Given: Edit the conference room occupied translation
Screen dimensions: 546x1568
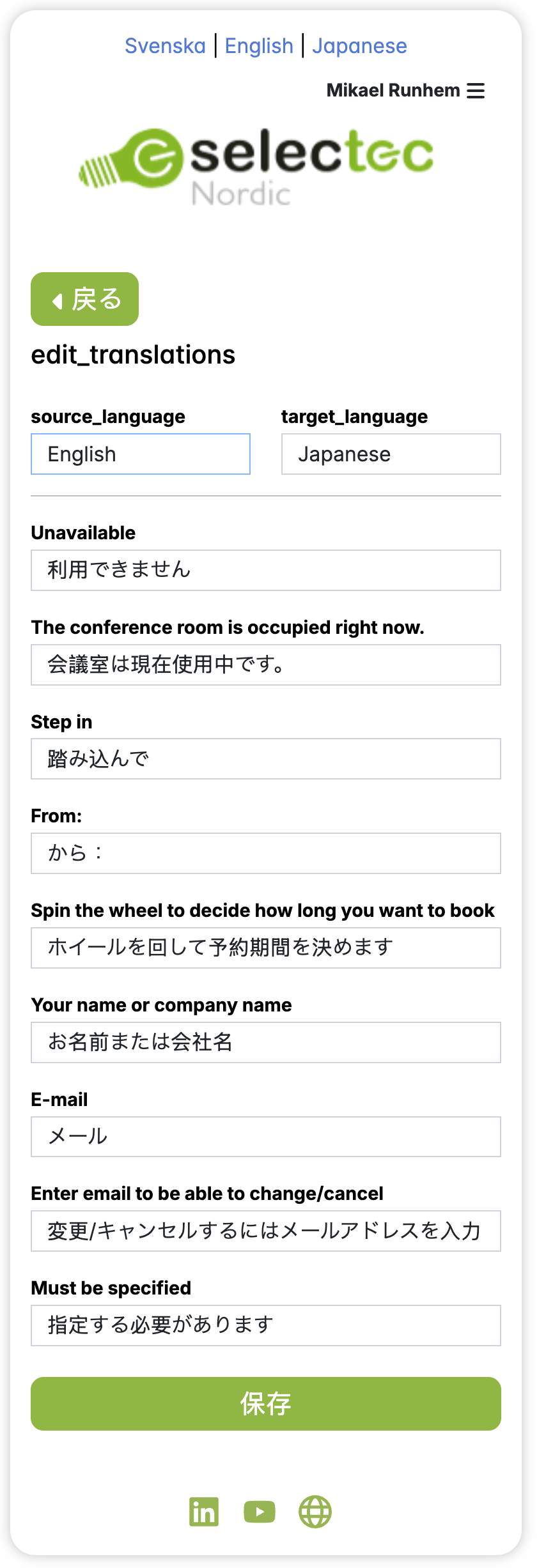Looking at the screenshot, I should [x=266, y=665].
